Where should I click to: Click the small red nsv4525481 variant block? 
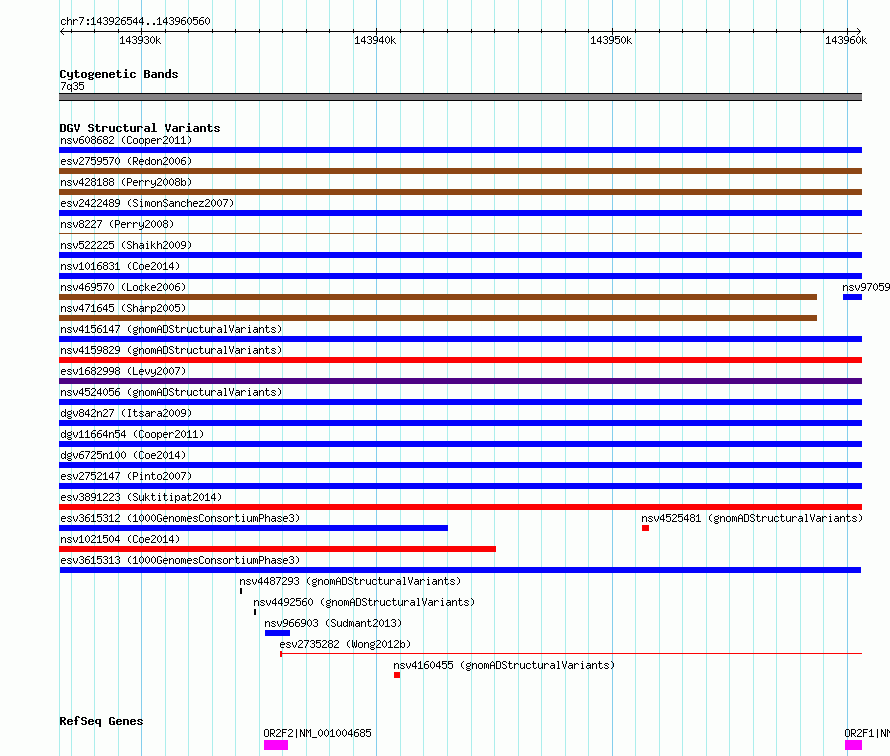click(645, 528)
